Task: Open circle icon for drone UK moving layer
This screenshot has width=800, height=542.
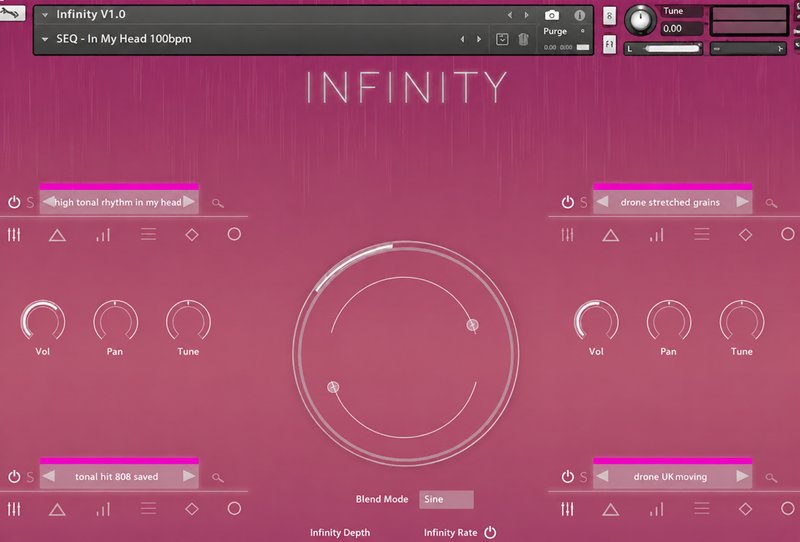Action: pos(788,508)
